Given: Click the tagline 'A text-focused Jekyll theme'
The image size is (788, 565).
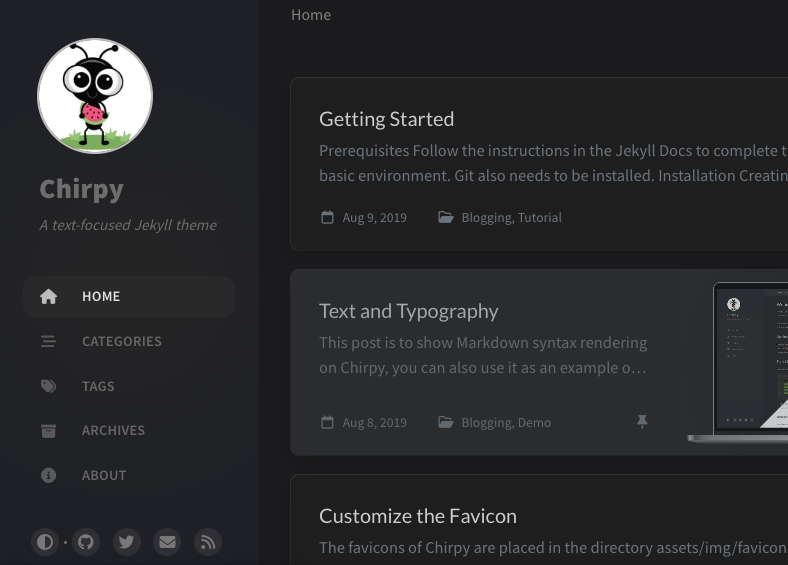Looking at the screenshot, I should (x=128, y=225).
